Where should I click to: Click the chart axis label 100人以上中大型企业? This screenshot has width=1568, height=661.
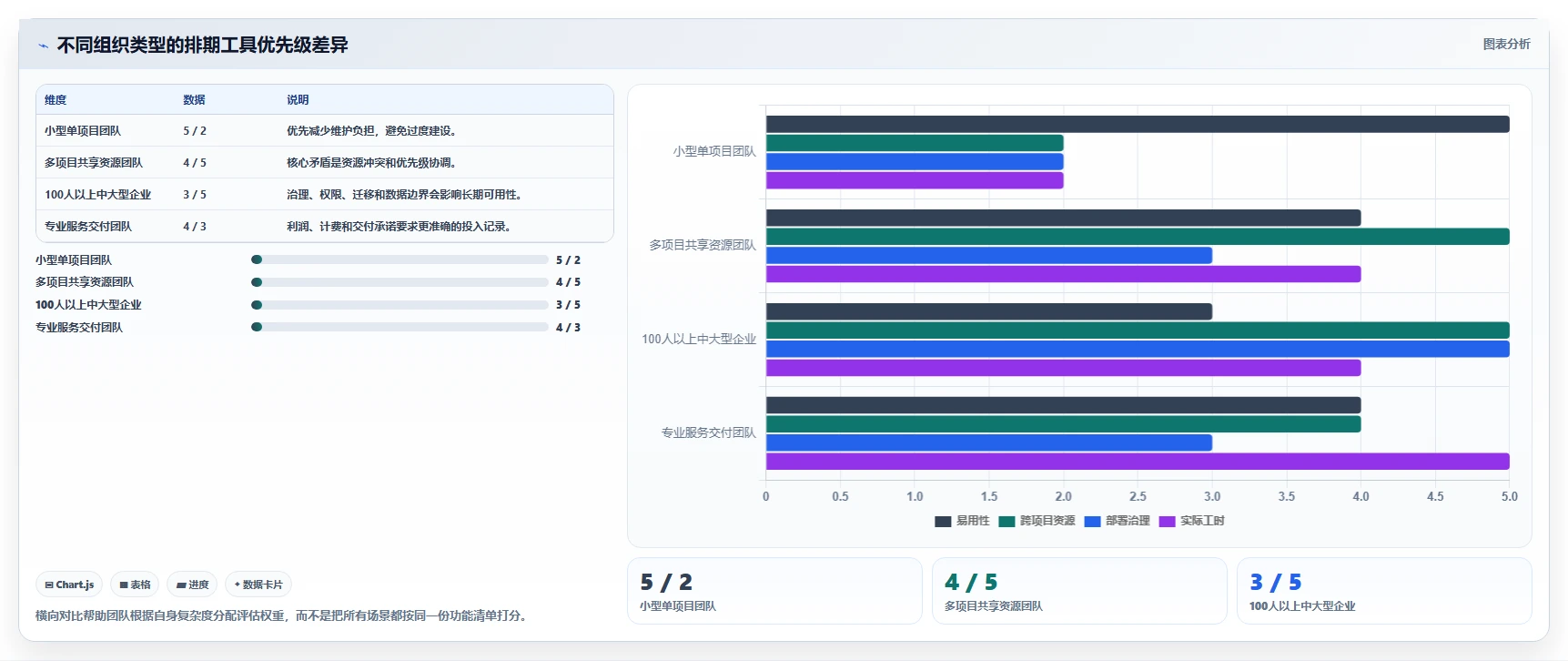pyautogui.click(x=699, y=340)
